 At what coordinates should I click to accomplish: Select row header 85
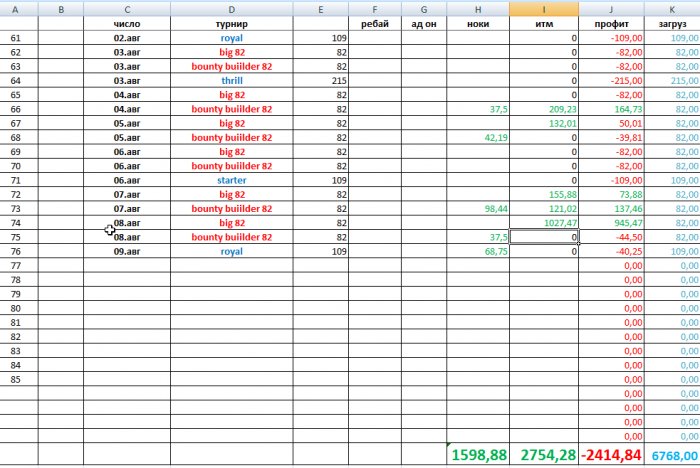16,380
